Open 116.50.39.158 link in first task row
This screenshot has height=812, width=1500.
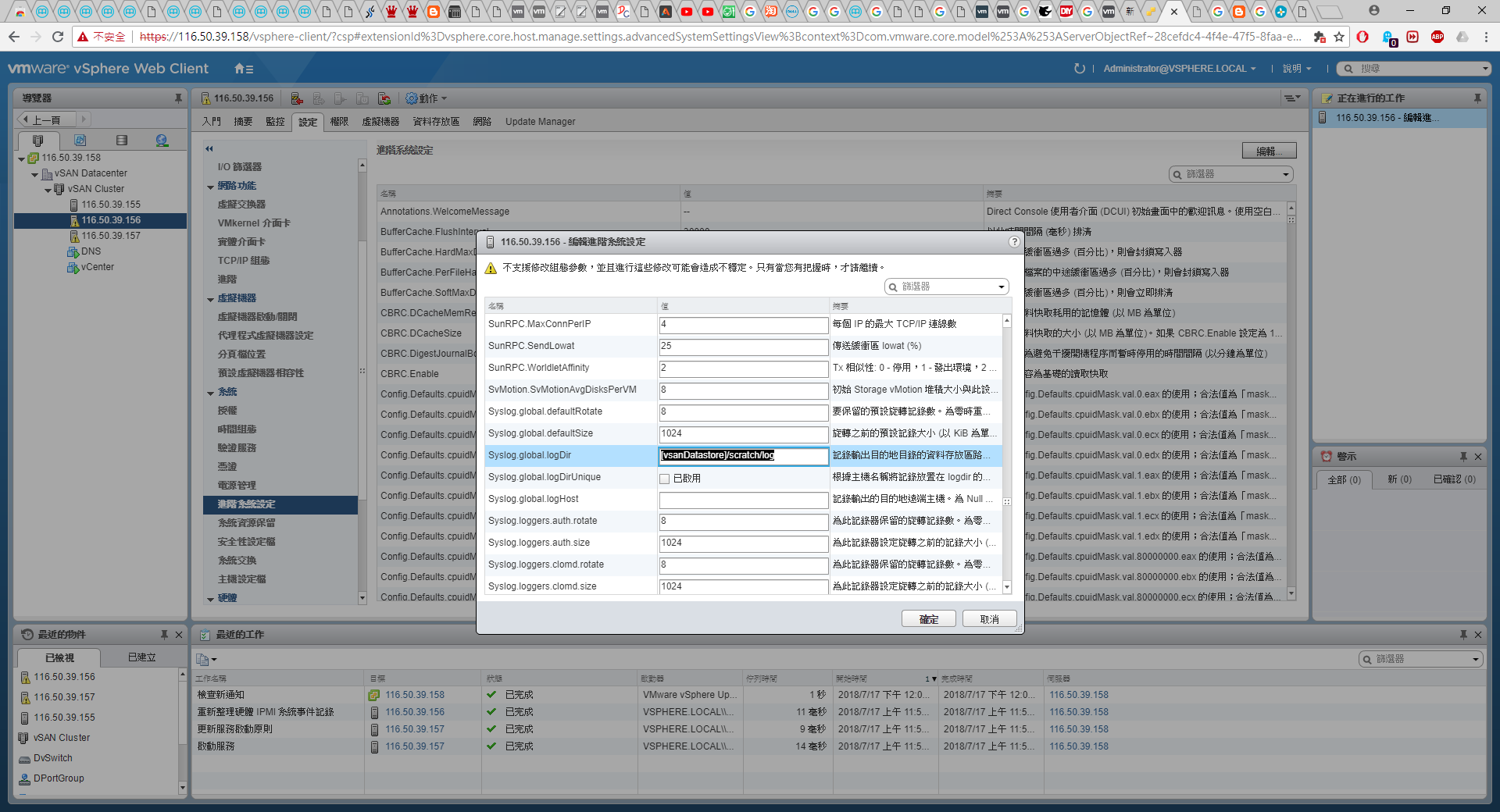[415, 695]
